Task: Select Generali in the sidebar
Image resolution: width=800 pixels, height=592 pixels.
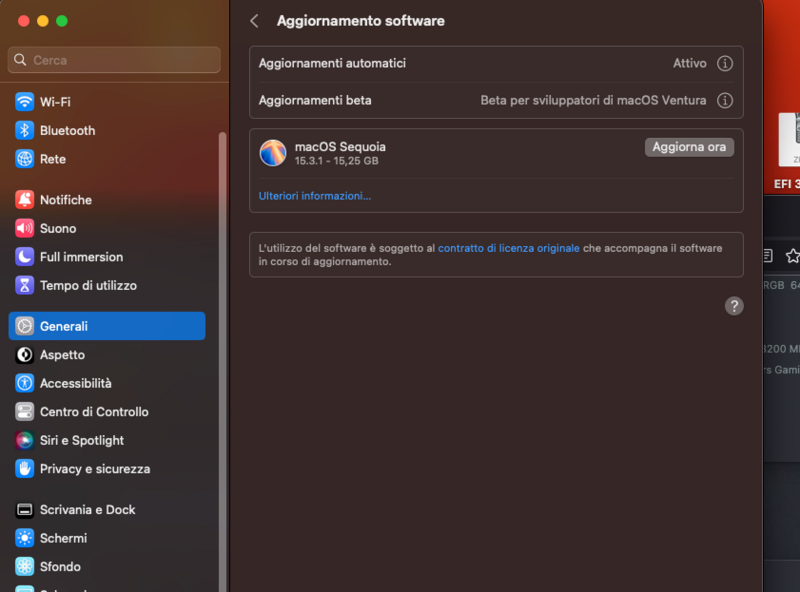Action: [60, 325]
